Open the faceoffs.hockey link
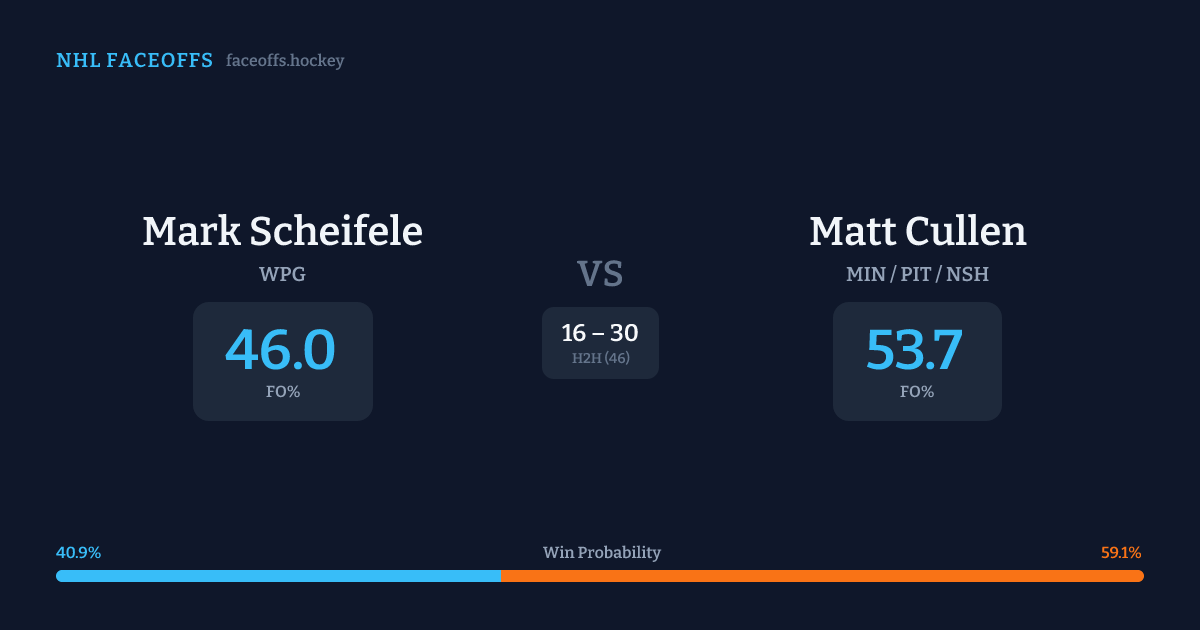The height and width of the screenshot is (630, 1200). (x=285, y=61)
